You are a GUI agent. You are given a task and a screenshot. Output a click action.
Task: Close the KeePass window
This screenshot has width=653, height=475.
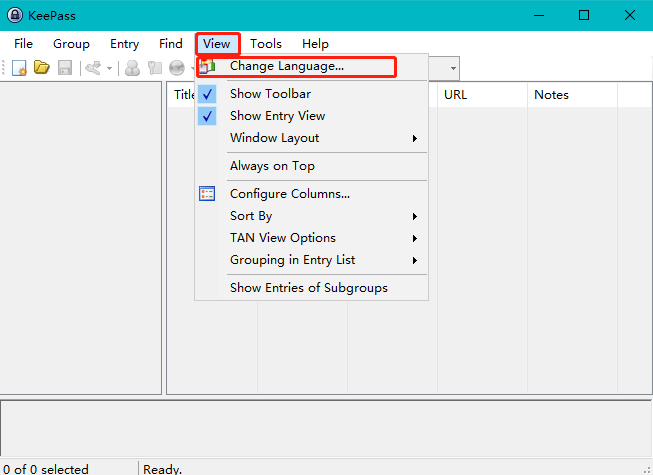[x=630, y=15]
